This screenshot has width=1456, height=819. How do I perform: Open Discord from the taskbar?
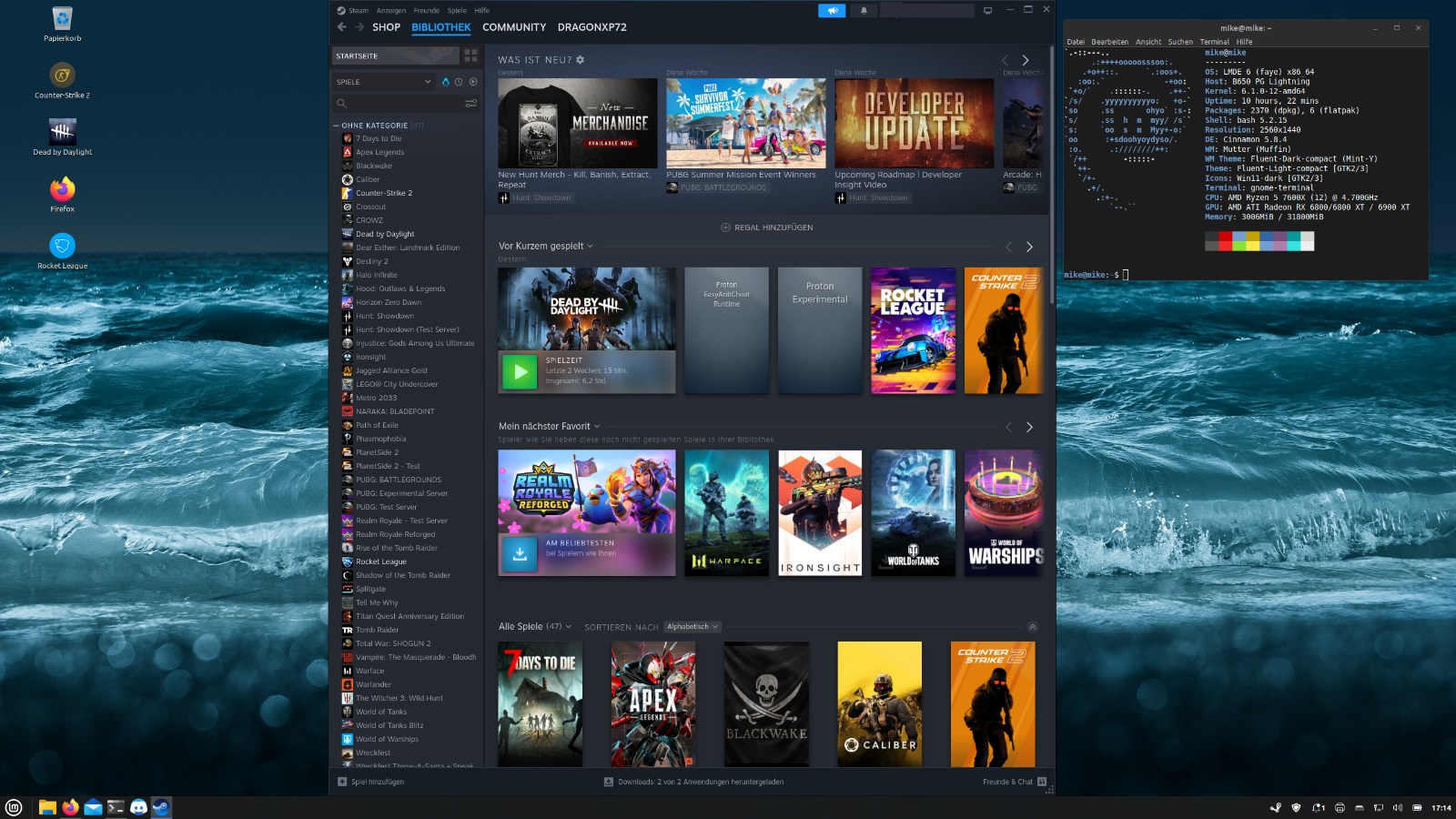(x=138, y=807)
